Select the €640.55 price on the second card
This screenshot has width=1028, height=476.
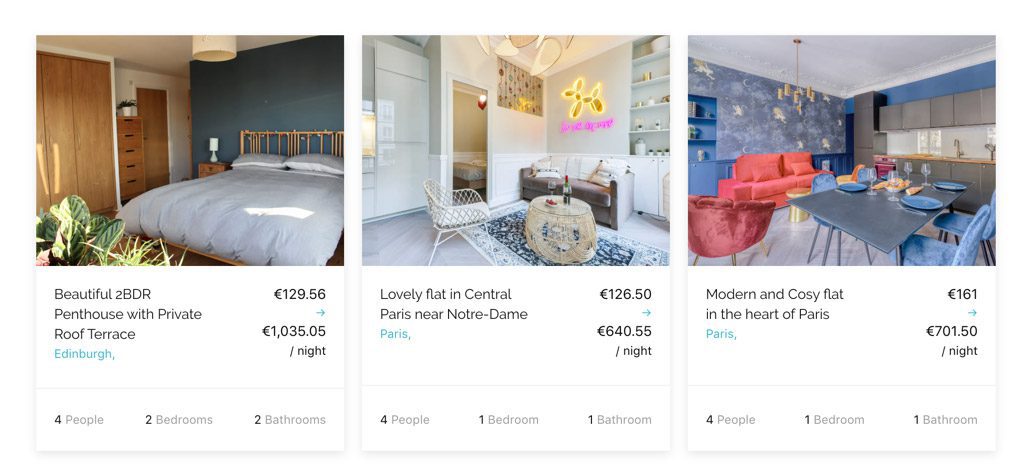pos(624,331)
